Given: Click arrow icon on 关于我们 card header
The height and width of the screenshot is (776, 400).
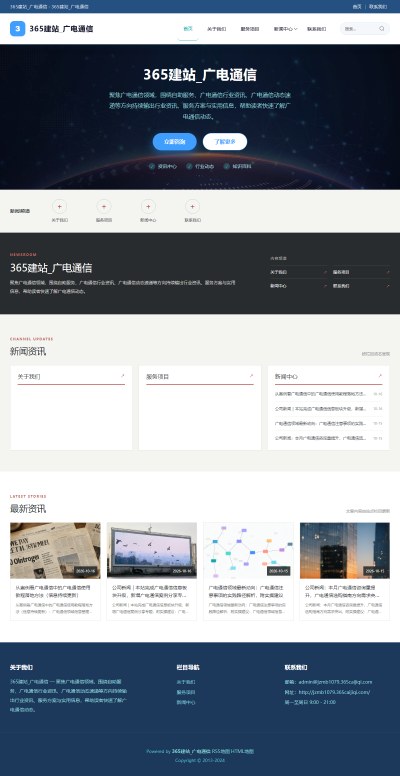Looking at the screenshot, I should pyautogui.click(x=122, y=376).
